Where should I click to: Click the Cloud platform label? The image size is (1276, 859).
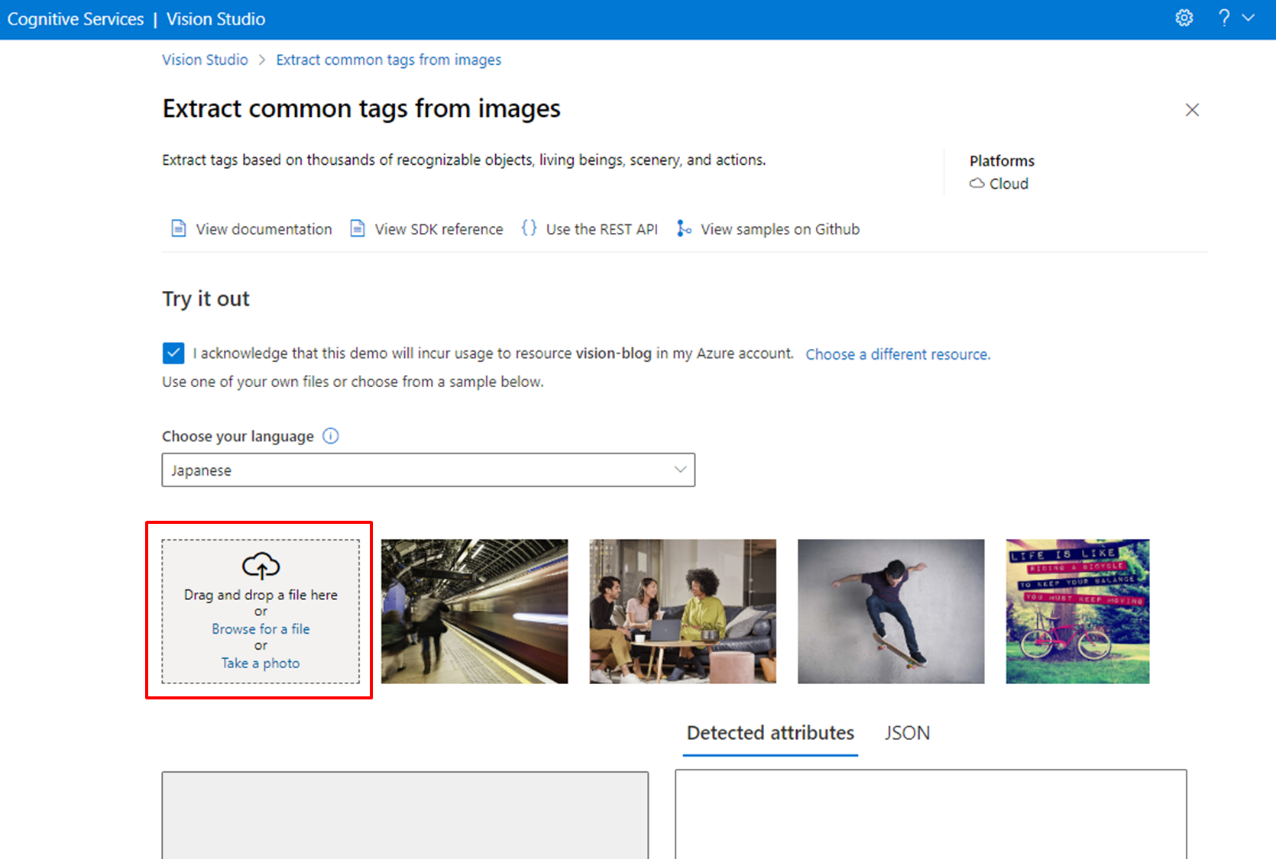pos(1009,184)
